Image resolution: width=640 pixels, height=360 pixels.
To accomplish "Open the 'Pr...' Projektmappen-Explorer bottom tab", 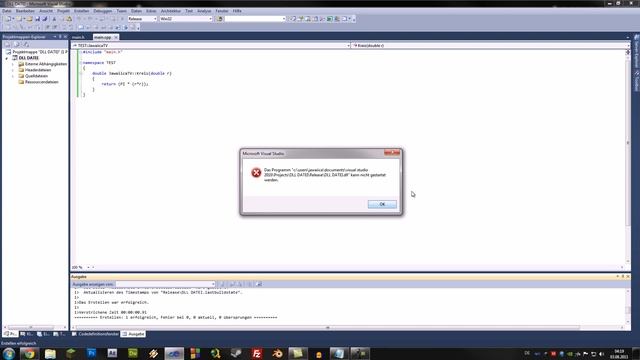I will coord(11,334).
